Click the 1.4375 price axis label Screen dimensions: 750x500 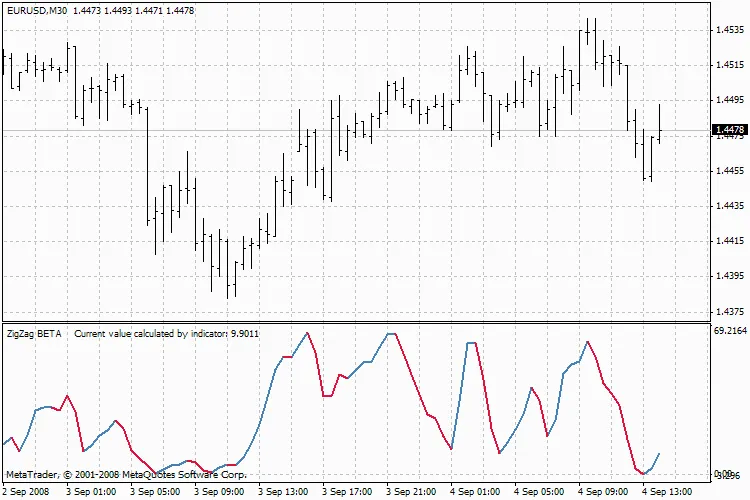point(729,311)
